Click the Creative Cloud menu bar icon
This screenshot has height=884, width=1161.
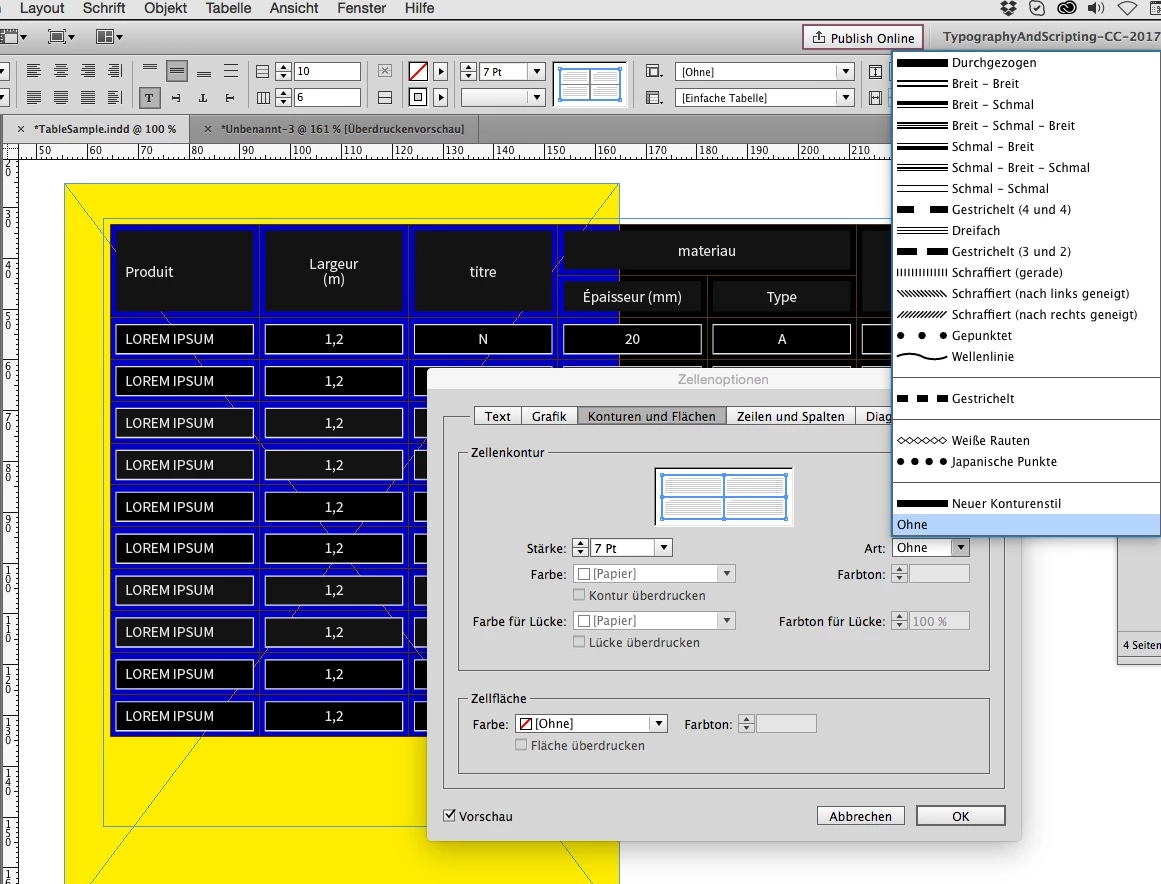coord(1066,8)
